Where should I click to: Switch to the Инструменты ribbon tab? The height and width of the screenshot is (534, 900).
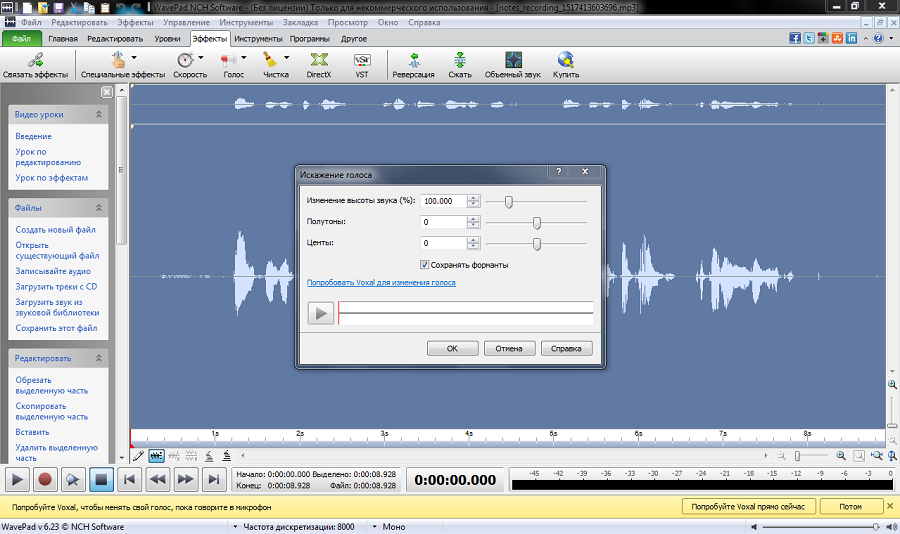tap(258, 38)
